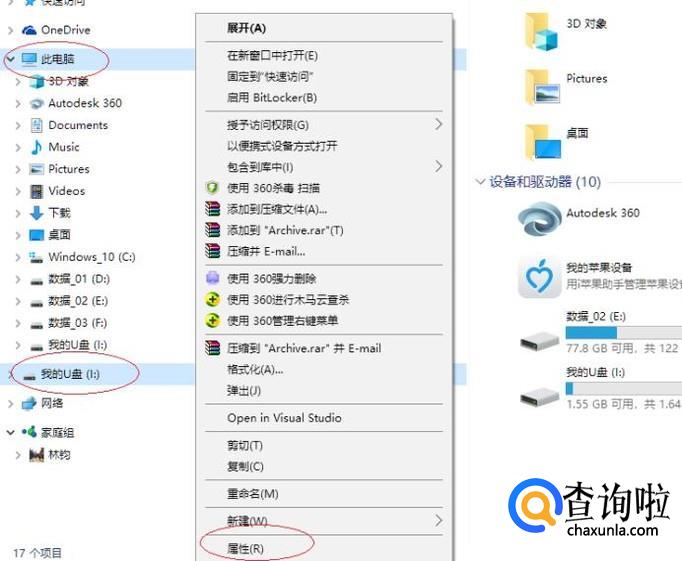Click the OneDrive cloud icon in sidebar
682x561 pixels.
tap(29, 30)
